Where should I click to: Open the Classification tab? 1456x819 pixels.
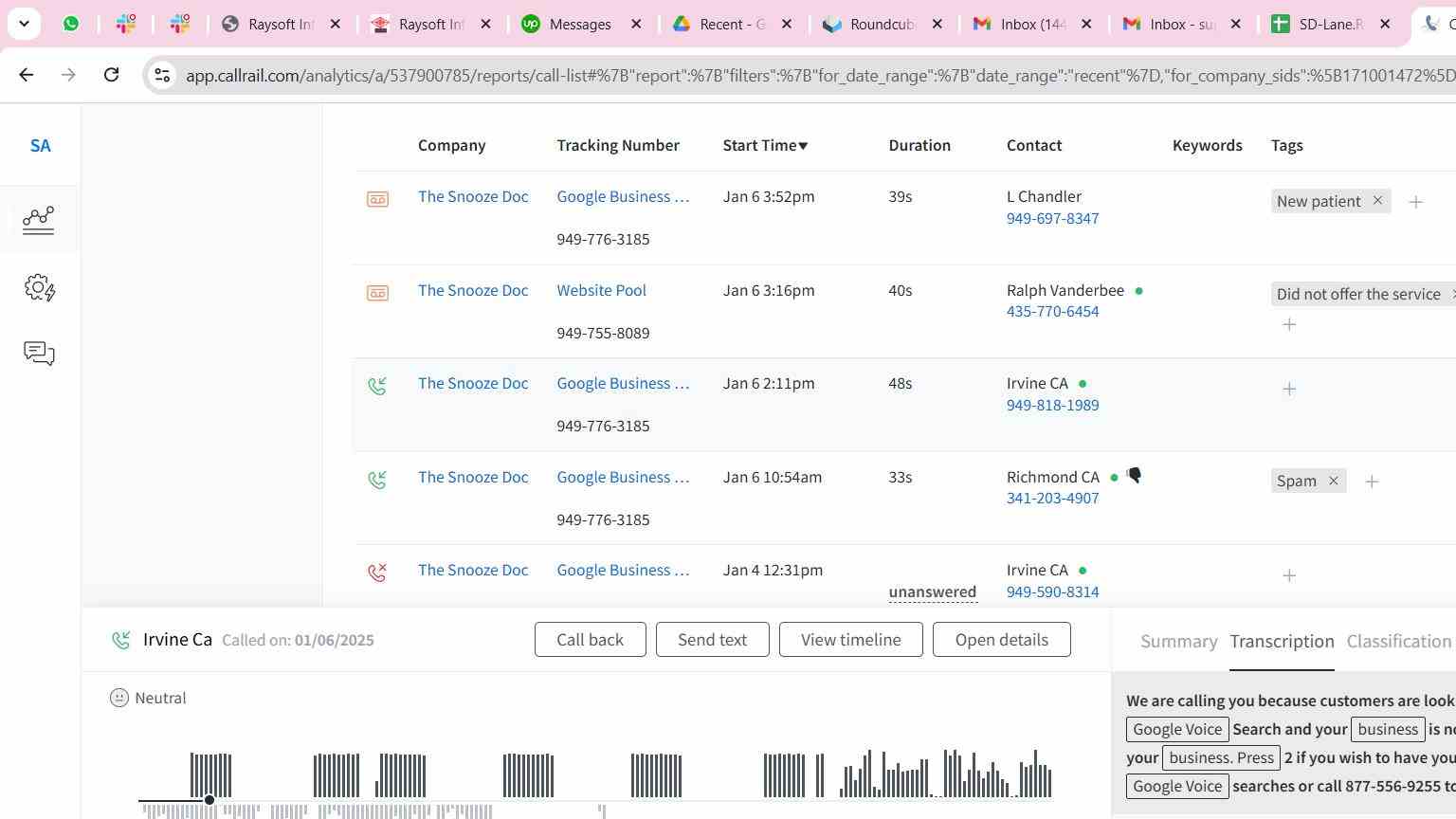(x=1398, y=642)
